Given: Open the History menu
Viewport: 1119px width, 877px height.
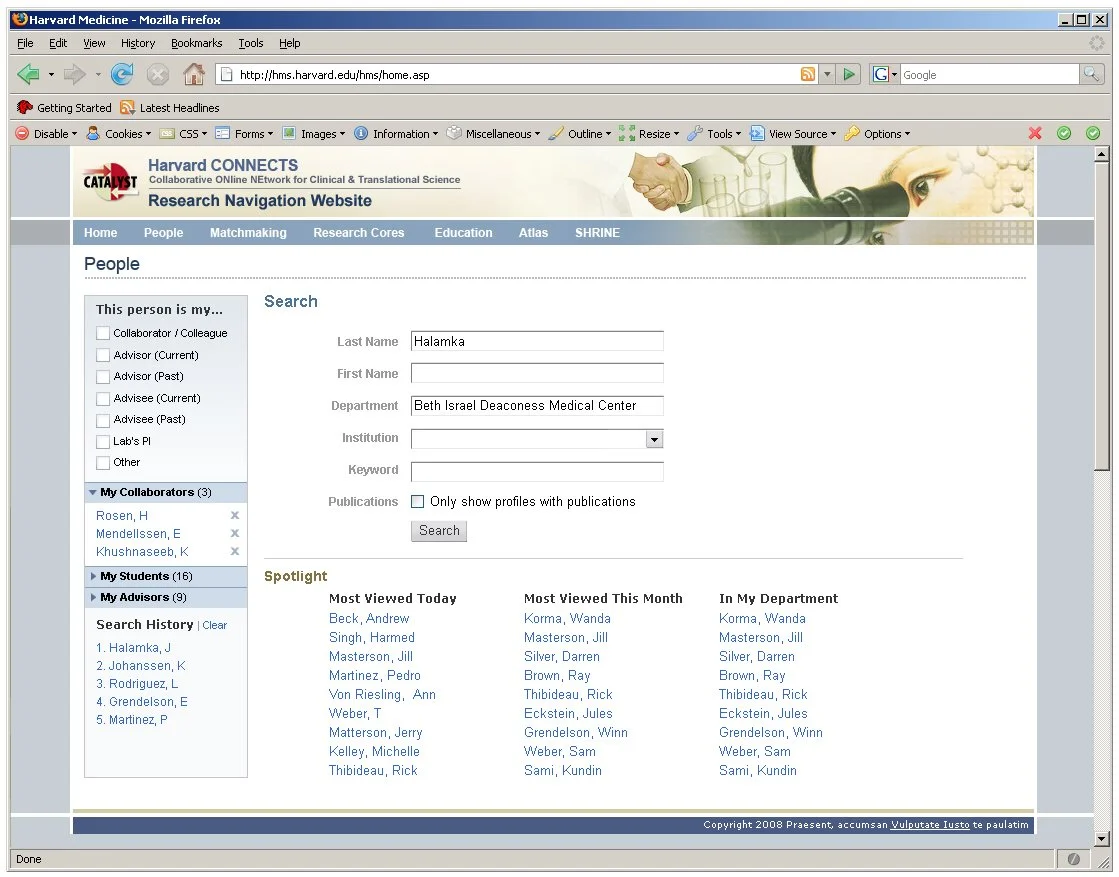Looking at the screenshot, I should tap(138, 43).
